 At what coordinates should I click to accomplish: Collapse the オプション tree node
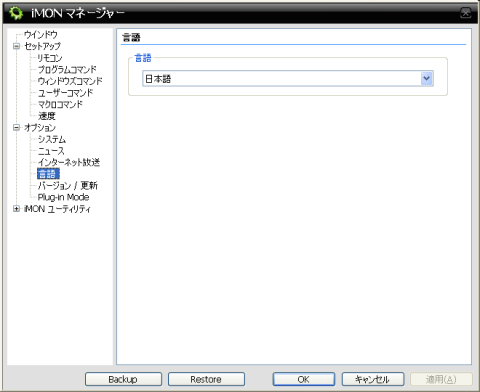[x=16, y=128]
